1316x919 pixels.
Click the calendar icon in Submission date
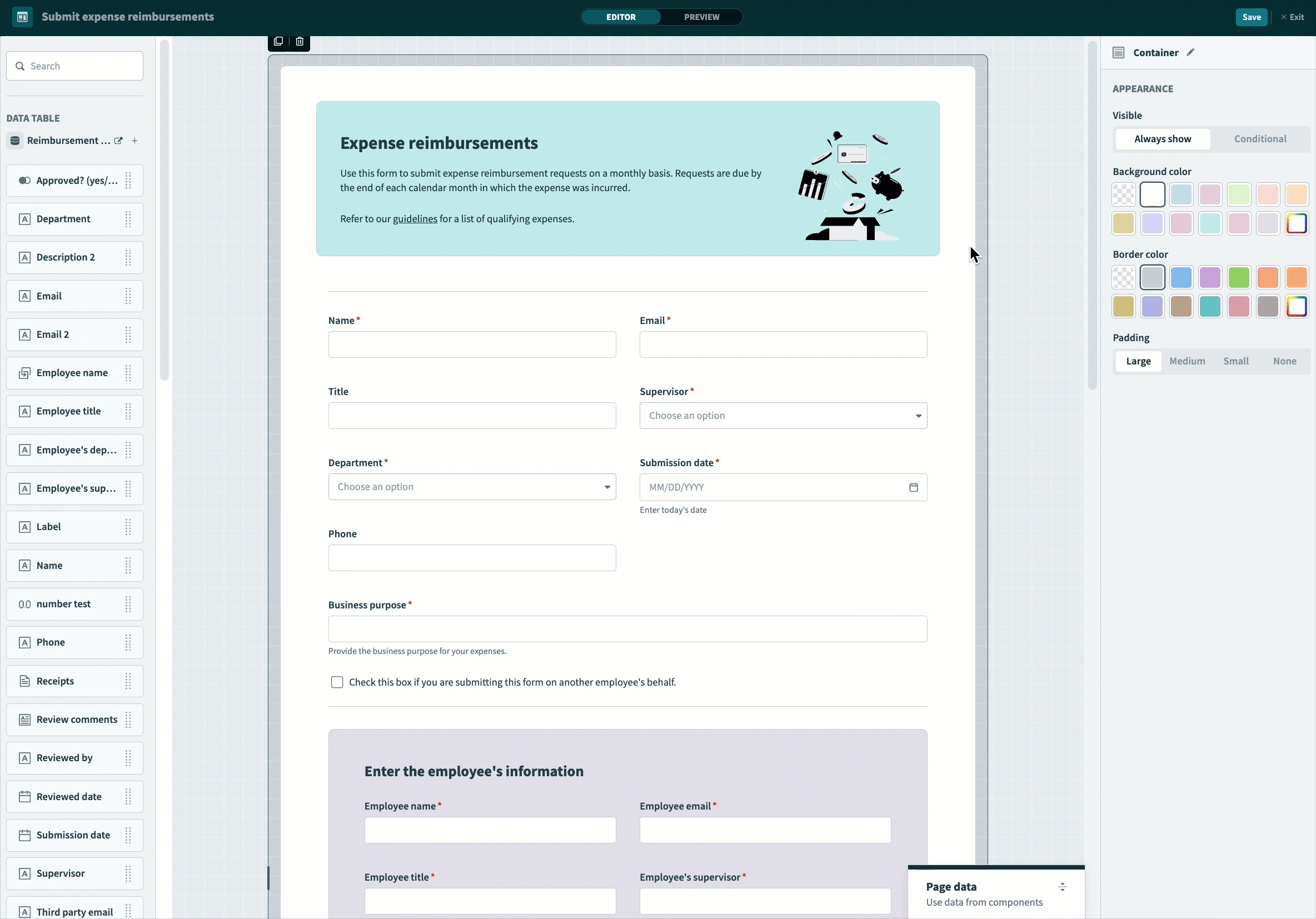[x=913, y=487]
